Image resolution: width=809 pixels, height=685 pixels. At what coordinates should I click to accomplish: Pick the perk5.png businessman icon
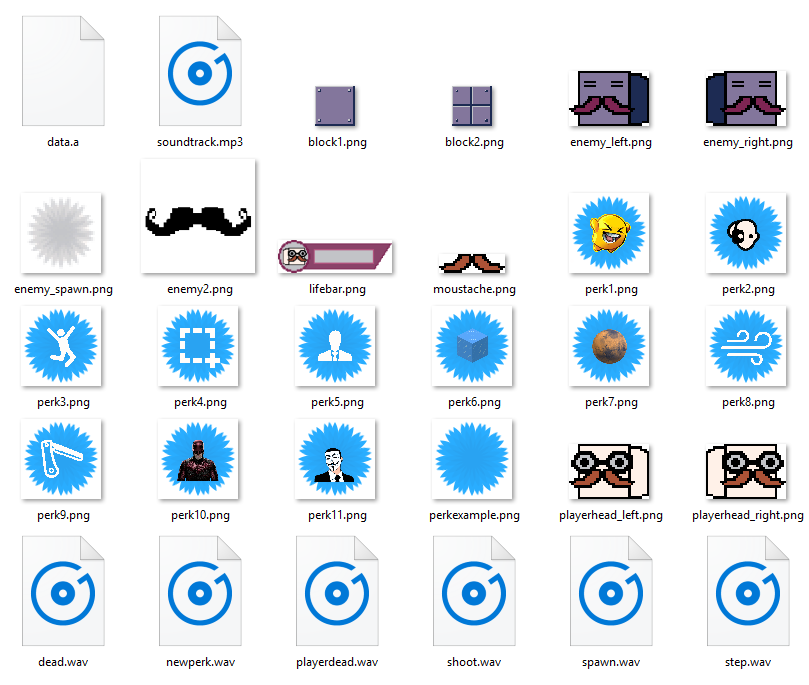pos(335,346)
